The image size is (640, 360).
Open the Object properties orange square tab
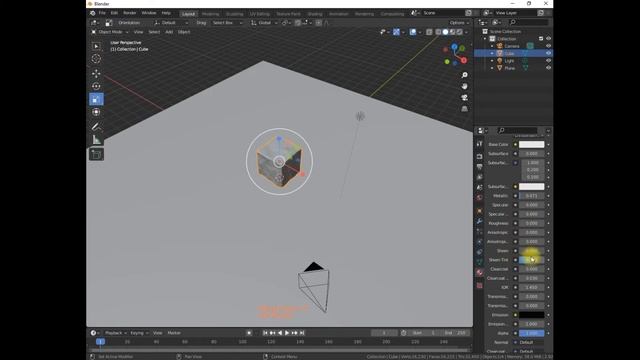tap(480, 211)
